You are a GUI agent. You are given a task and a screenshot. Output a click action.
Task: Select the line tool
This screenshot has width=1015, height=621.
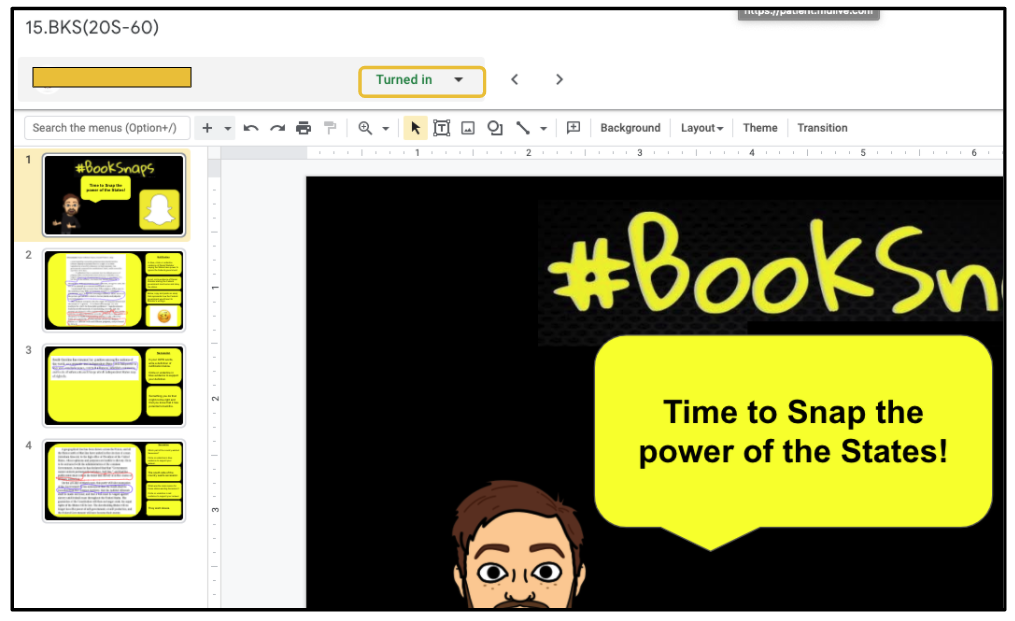pos(523,128)
